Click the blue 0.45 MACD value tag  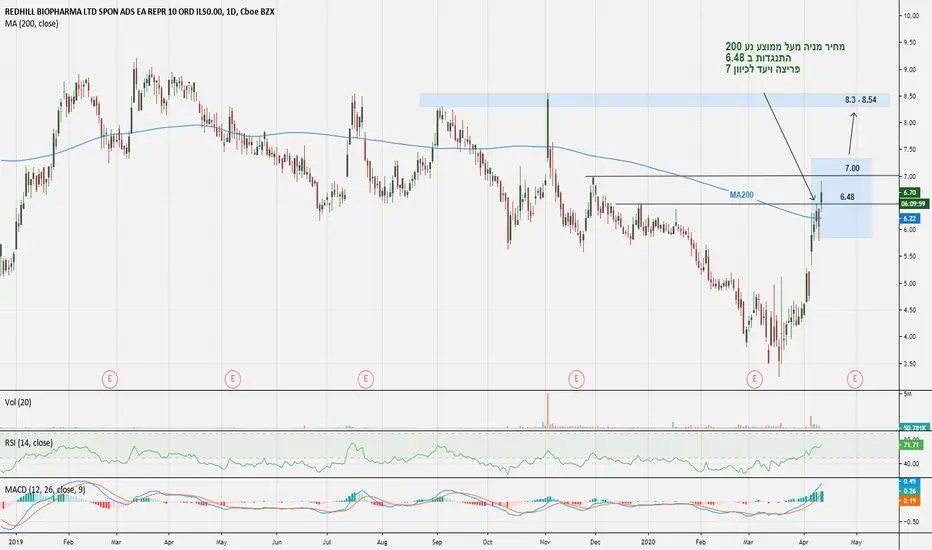(x=909, y=482)
